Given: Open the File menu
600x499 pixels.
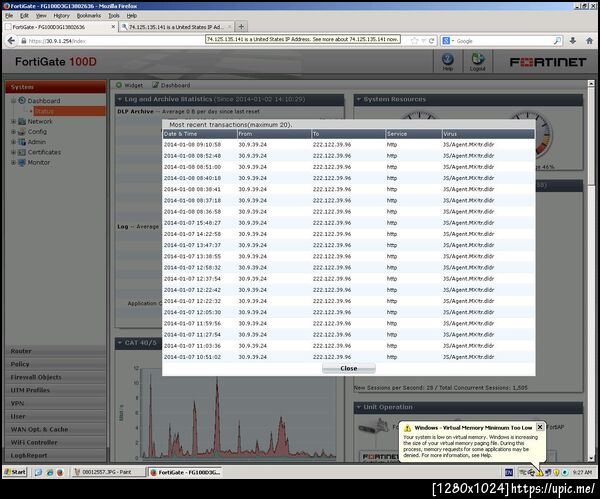Looking at the screenshot, I should click(9, 16).
